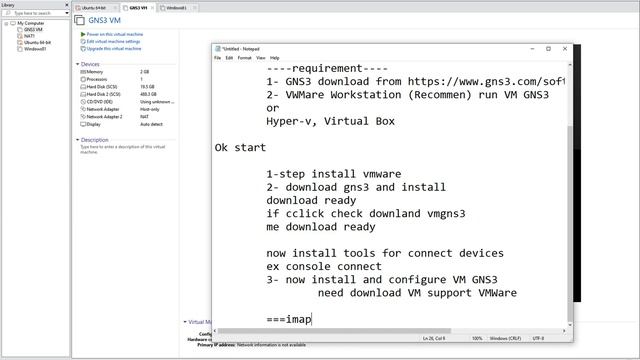
Task: Collapse the Description section
Action: pyautogui.click(x=78, y=140)
